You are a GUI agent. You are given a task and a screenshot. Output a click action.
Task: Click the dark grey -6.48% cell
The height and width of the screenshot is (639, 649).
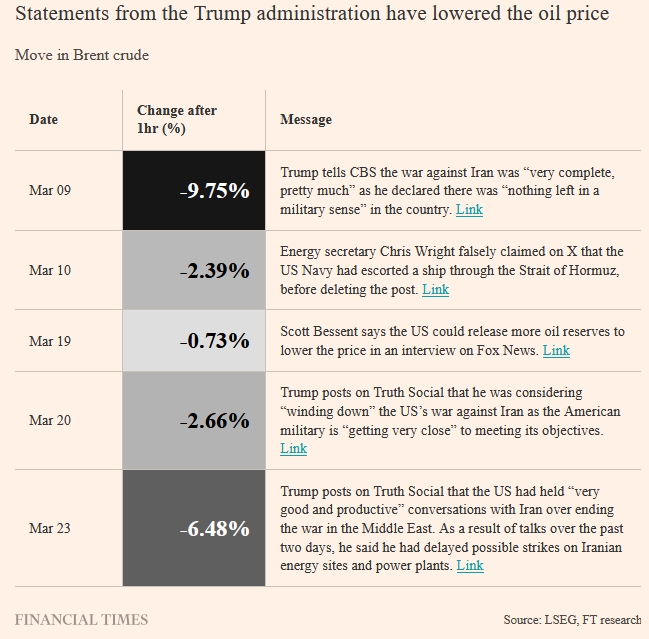click(x=194, y=528)
